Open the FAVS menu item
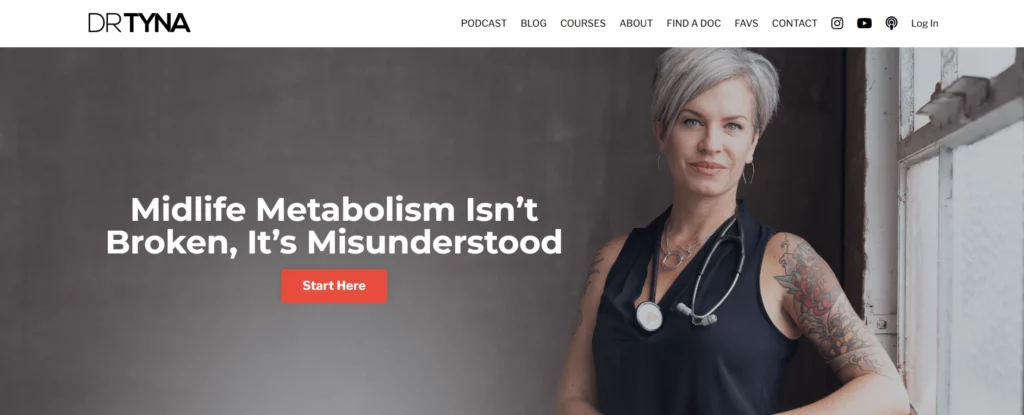 (x=746, y=24)
